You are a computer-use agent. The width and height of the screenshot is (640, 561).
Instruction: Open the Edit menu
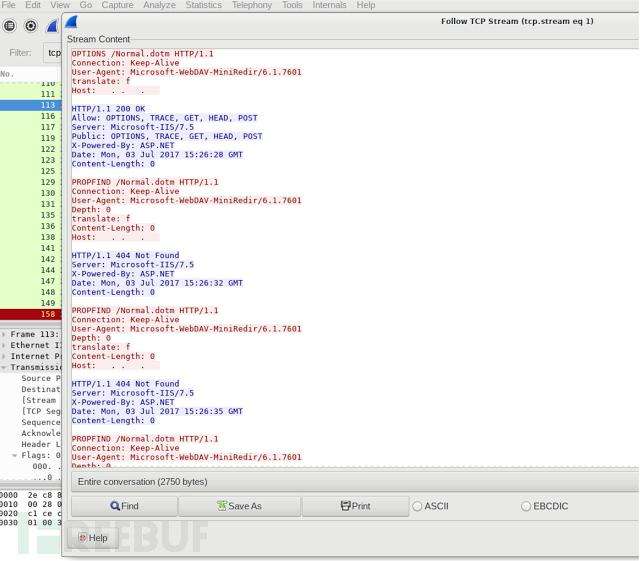pyautogui.click(x=33, y=5)
